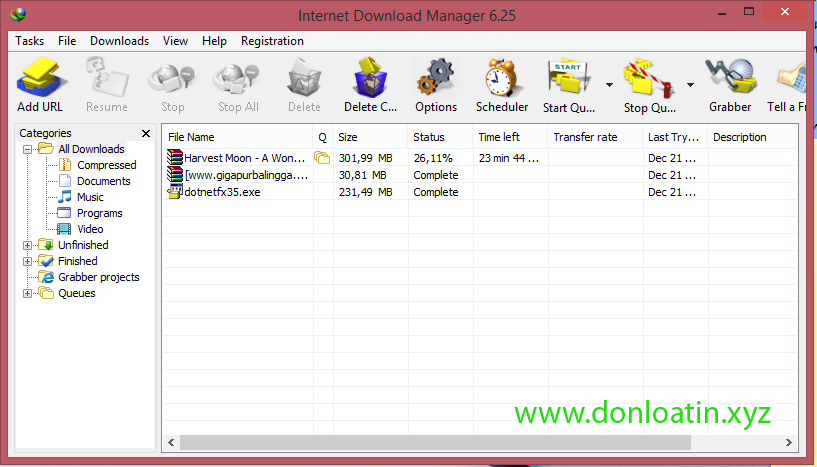
Task: Sort by Time left column header
Action: coord(511,137)
